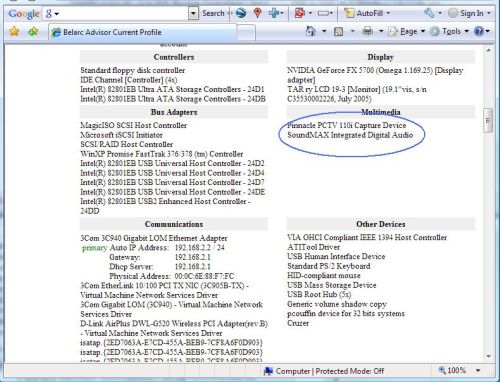Image resolution: width=500 pixels, height=382 pixels.
Task: Click NVIDIA GeForce FX 5700 display adapter text
Action: tap(375, 75)
